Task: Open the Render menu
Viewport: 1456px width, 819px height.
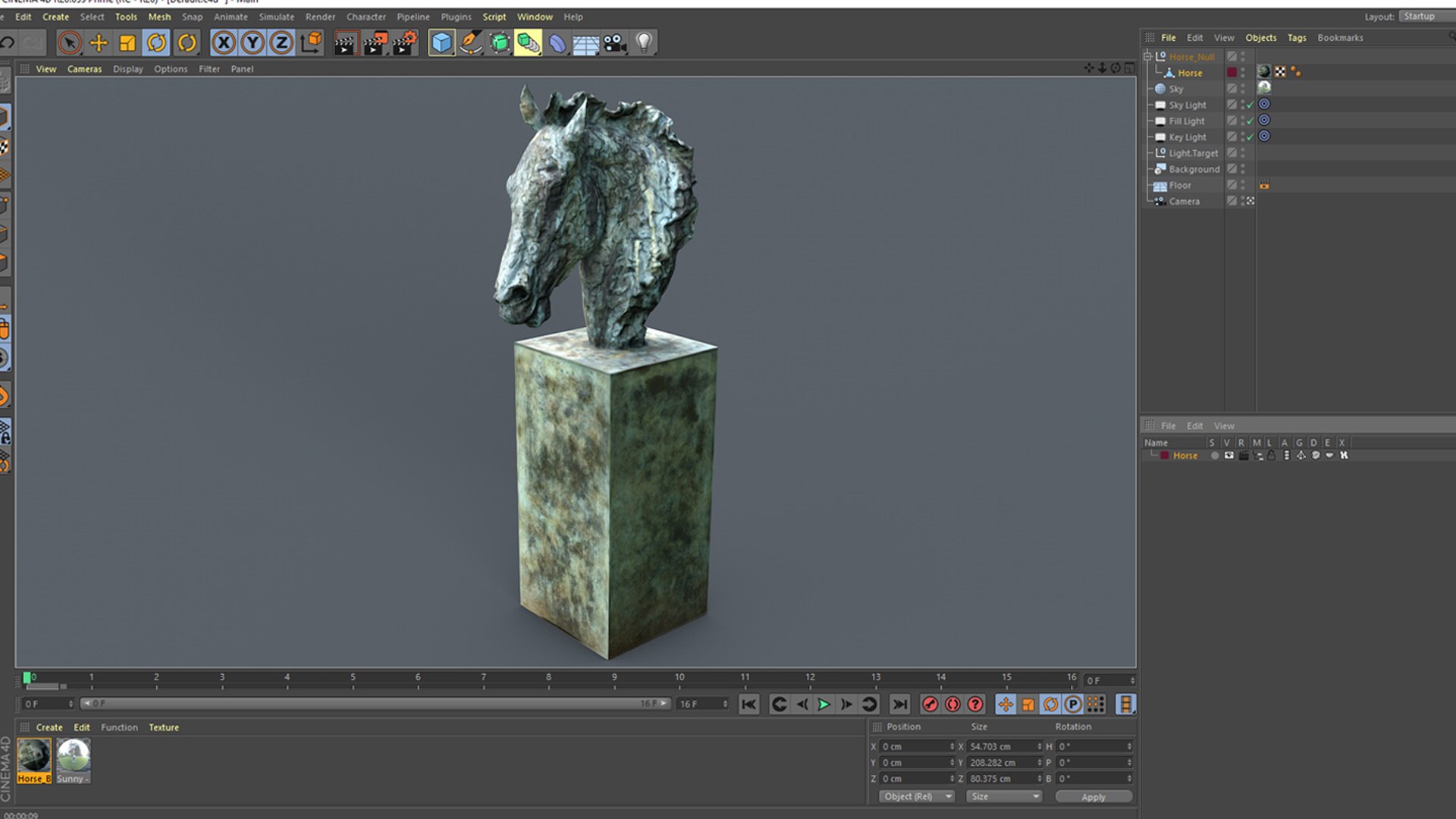Action: pos(320,17)
